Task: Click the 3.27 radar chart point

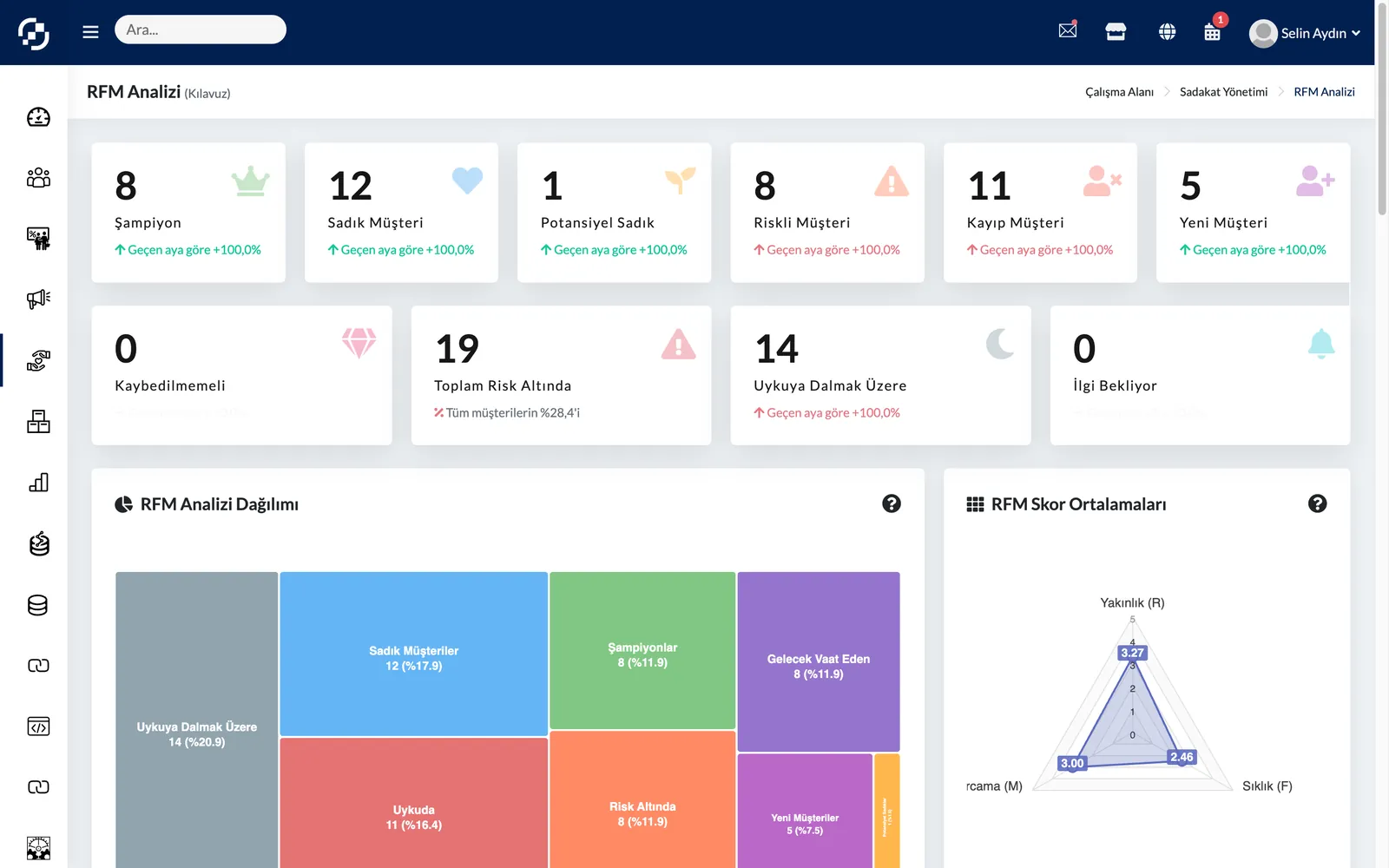Action: (1132, 653)
